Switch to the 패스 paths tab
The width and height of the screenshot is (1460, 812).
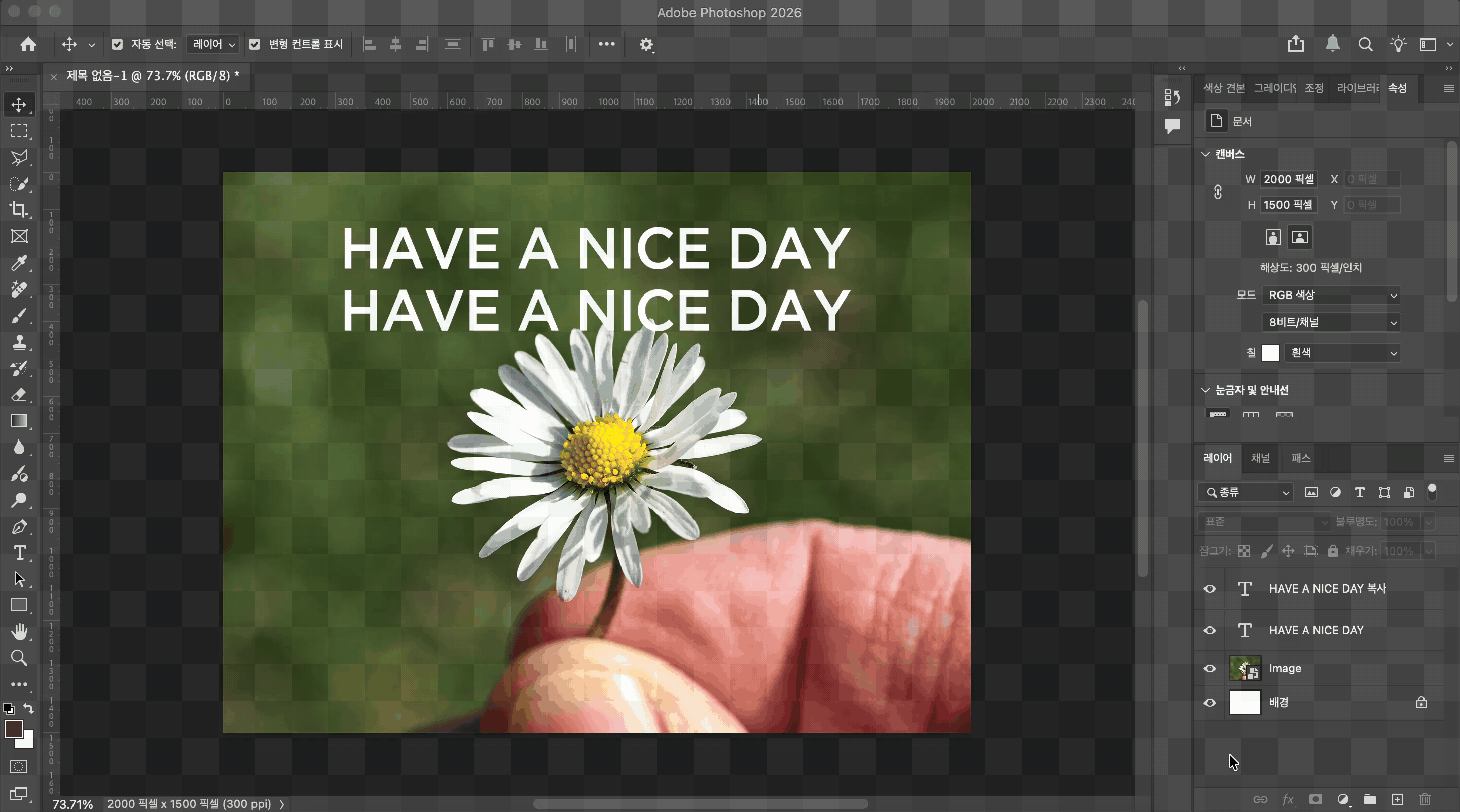tap(1301, 458)
